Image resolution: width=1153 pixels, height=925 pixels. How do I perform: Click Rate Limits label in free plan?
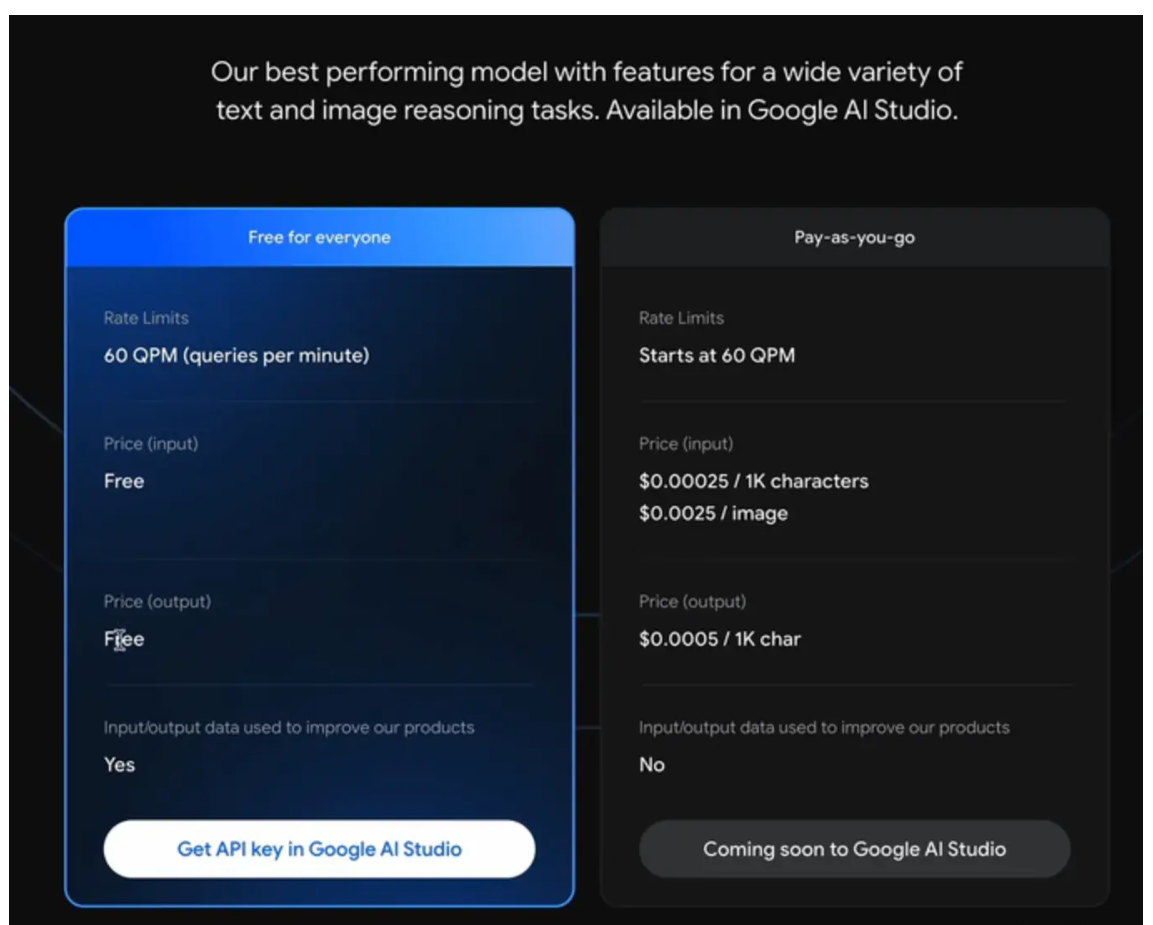(x=146, y=318)
